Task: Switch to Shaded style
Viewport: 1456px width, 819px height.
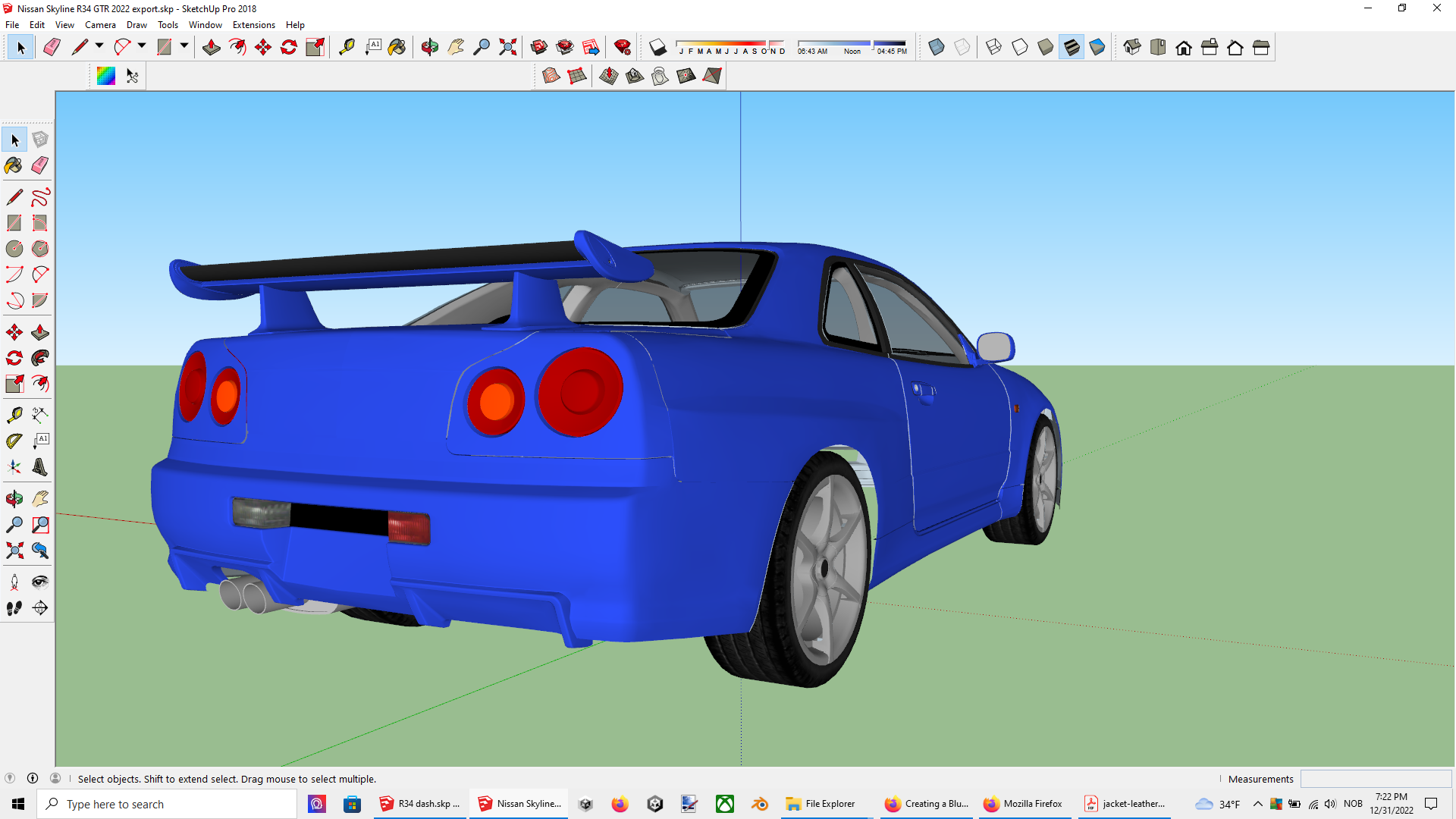Action: point(1046,47)
